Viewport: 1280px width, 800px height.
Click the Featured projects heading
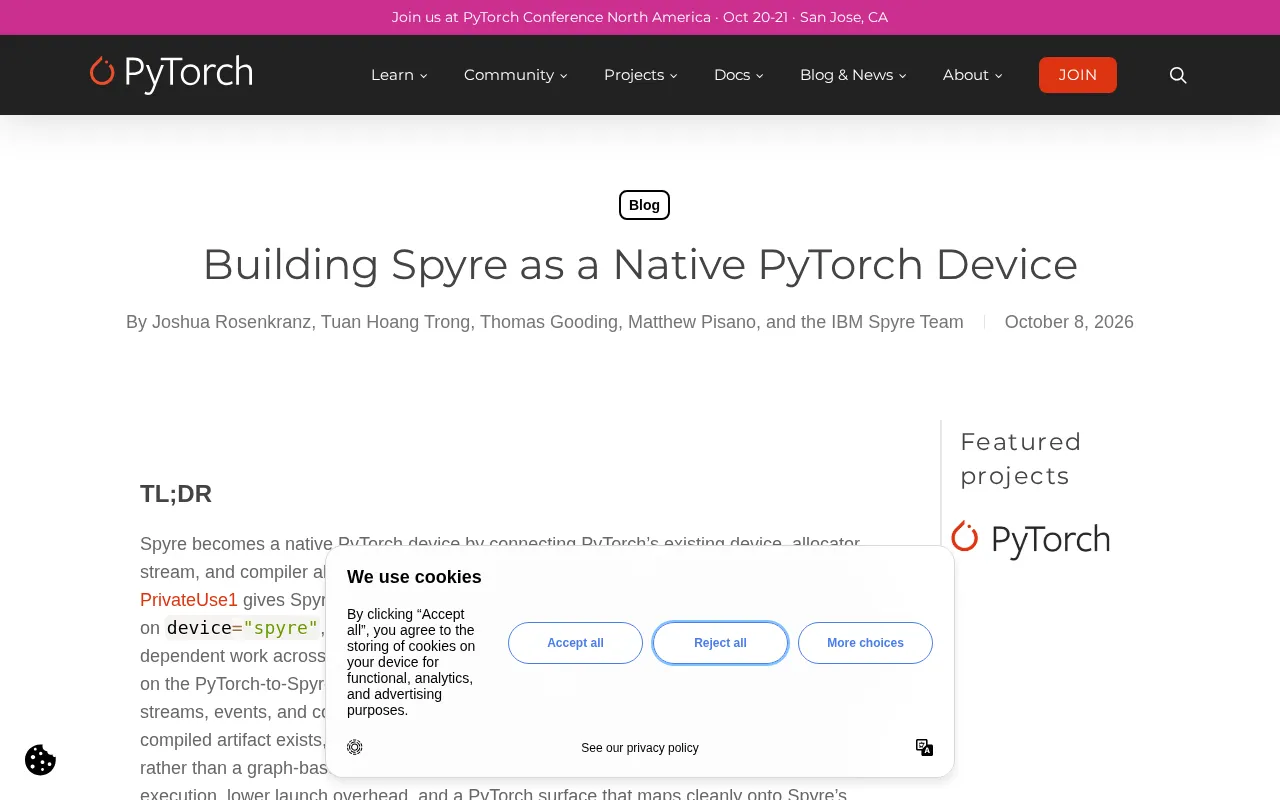pyautogui.click(x=1021, y=458)
